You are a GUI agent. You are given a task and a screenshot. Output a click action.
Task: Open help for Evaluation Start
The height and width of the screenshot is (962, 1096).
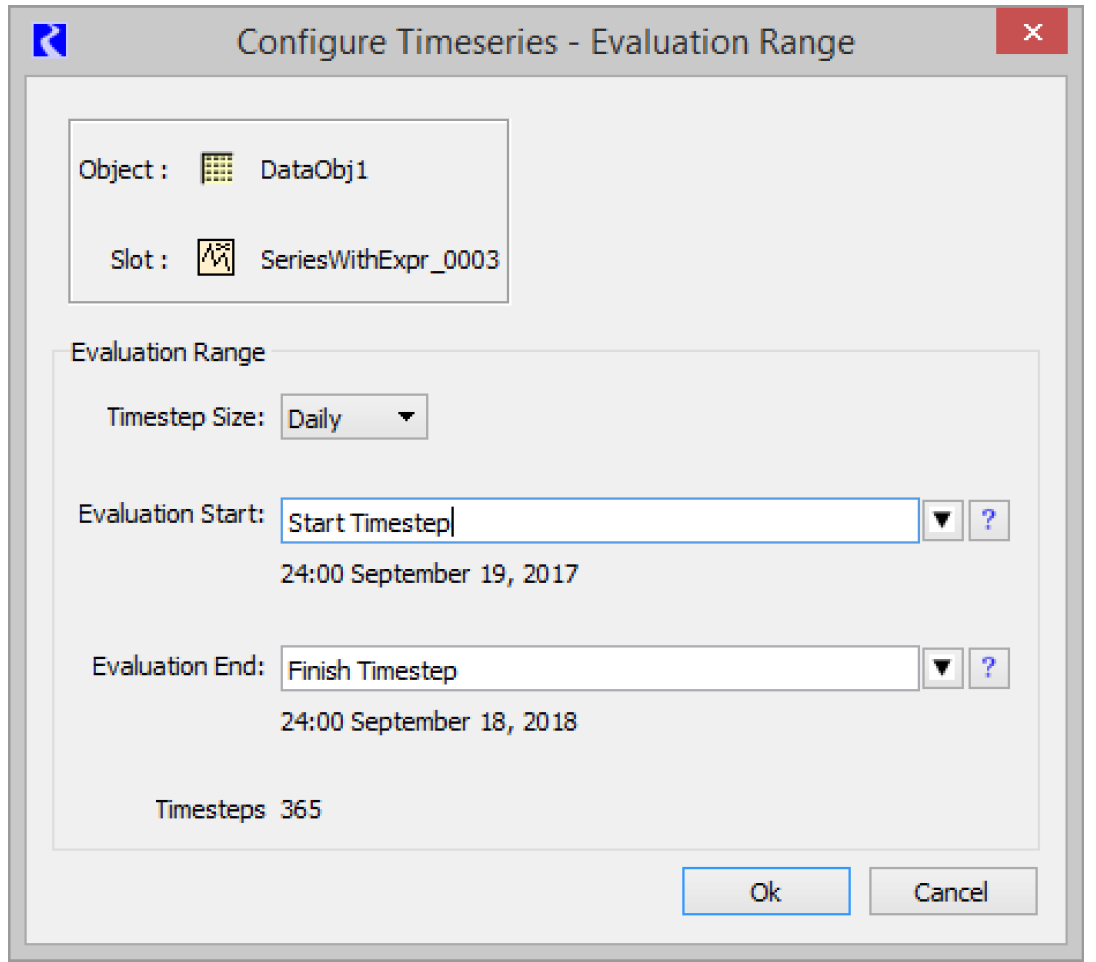pos(989,522)
